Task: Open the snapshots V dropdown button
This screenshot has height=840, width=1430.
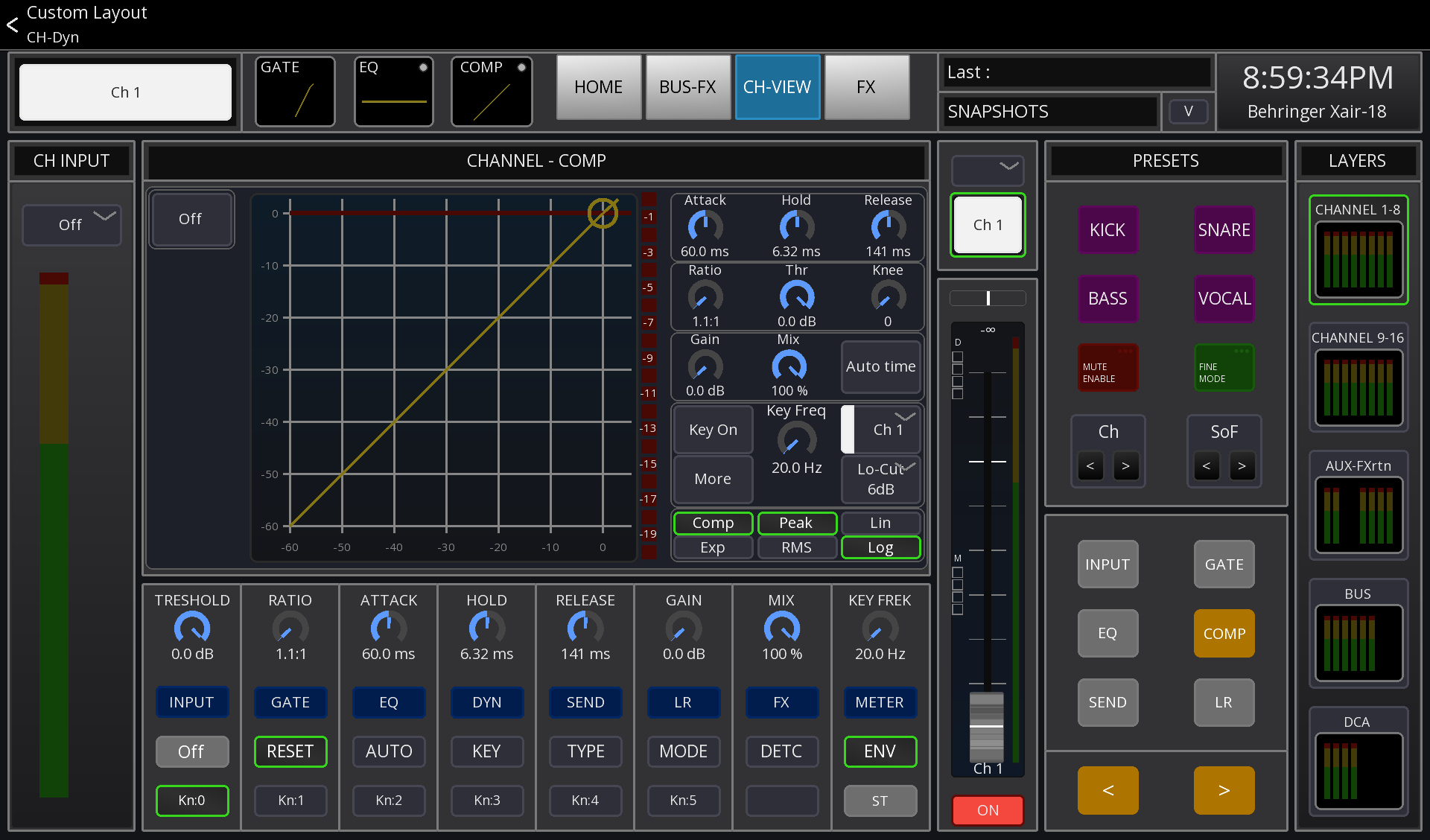Action: click(x=1189, y=111)
